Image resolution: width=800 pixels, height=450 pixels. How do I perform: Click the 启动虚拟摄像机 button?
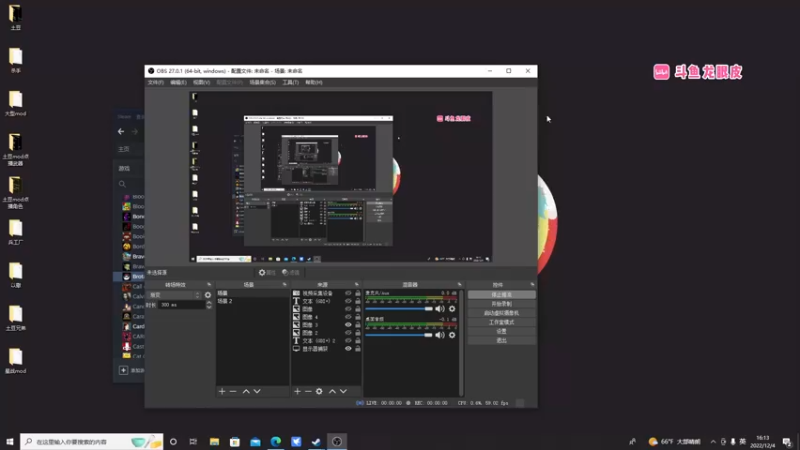502,313
